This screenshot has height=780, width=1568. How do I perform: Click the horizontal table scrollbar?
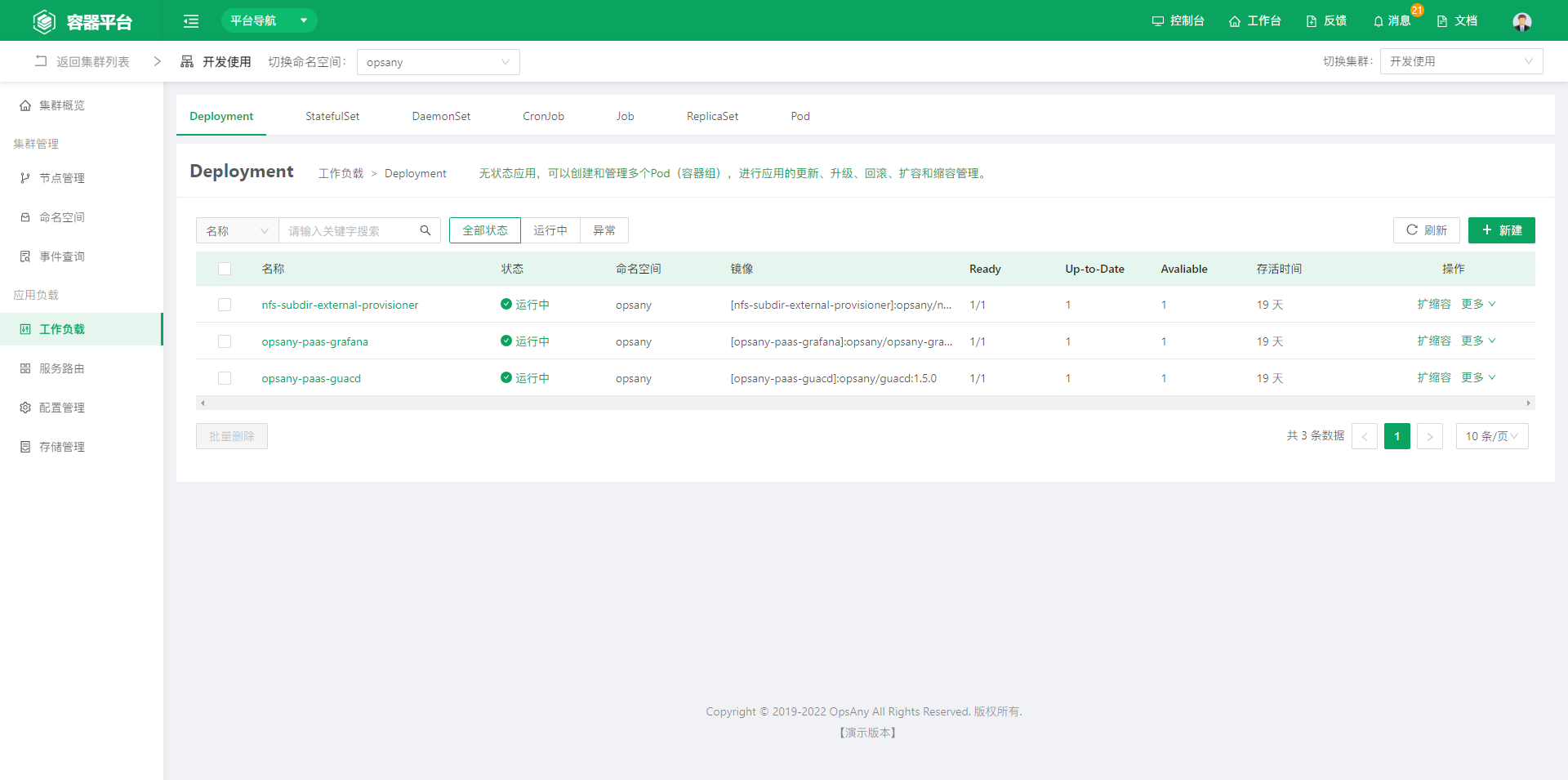865,403
